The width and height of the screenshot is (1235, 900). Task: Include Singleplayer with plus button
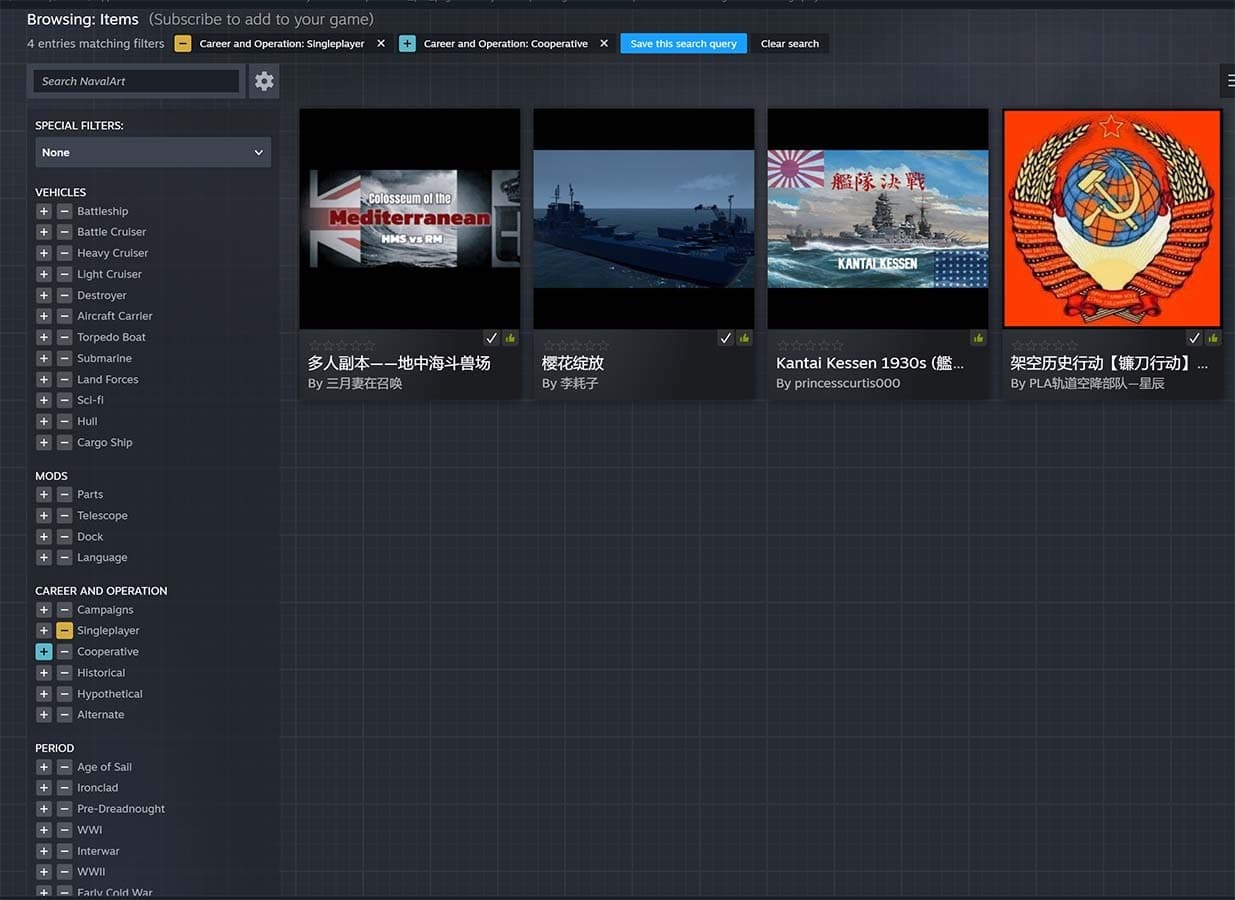(44, 630)
